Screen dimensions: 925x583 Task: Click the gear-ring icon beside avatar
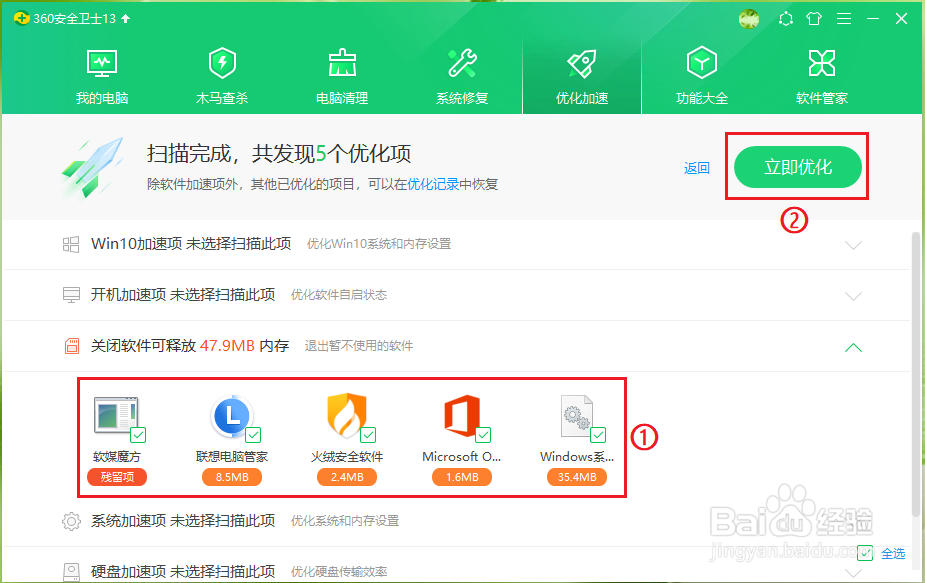coord(786,19)
